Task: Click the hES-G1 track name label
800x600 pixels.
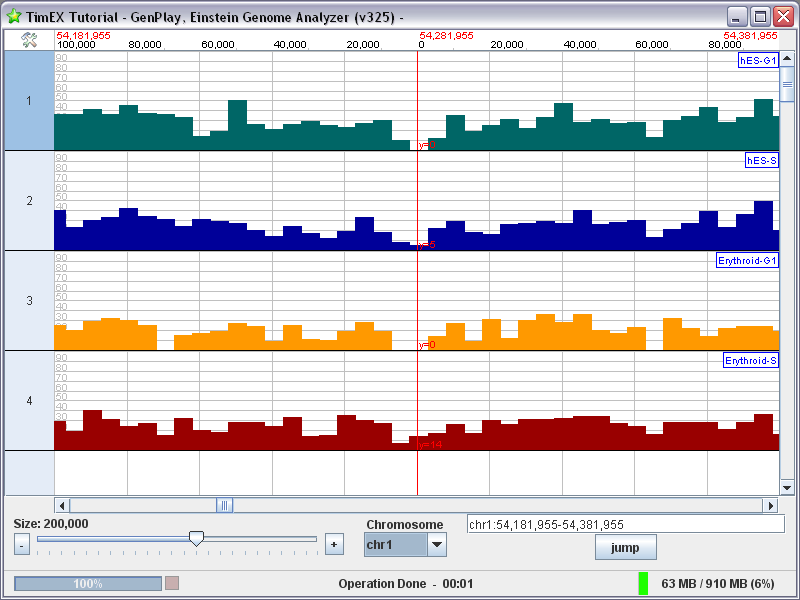Action: click(757, 61)
